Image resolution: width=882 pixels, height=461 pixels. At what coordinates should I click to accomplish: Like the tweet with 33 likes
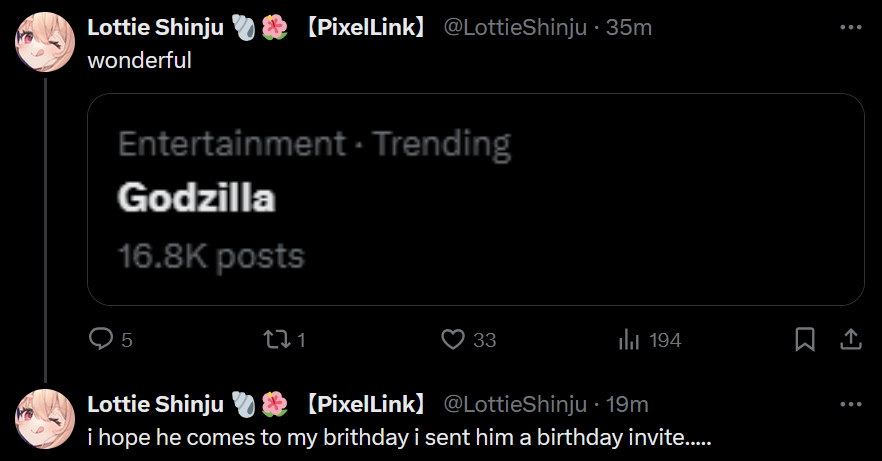pos(454,340)
